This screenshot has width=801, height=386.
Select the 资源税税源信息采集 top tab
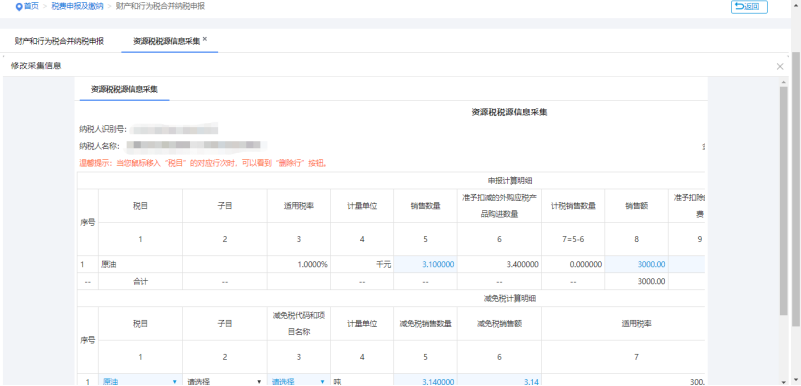(167, 41)
